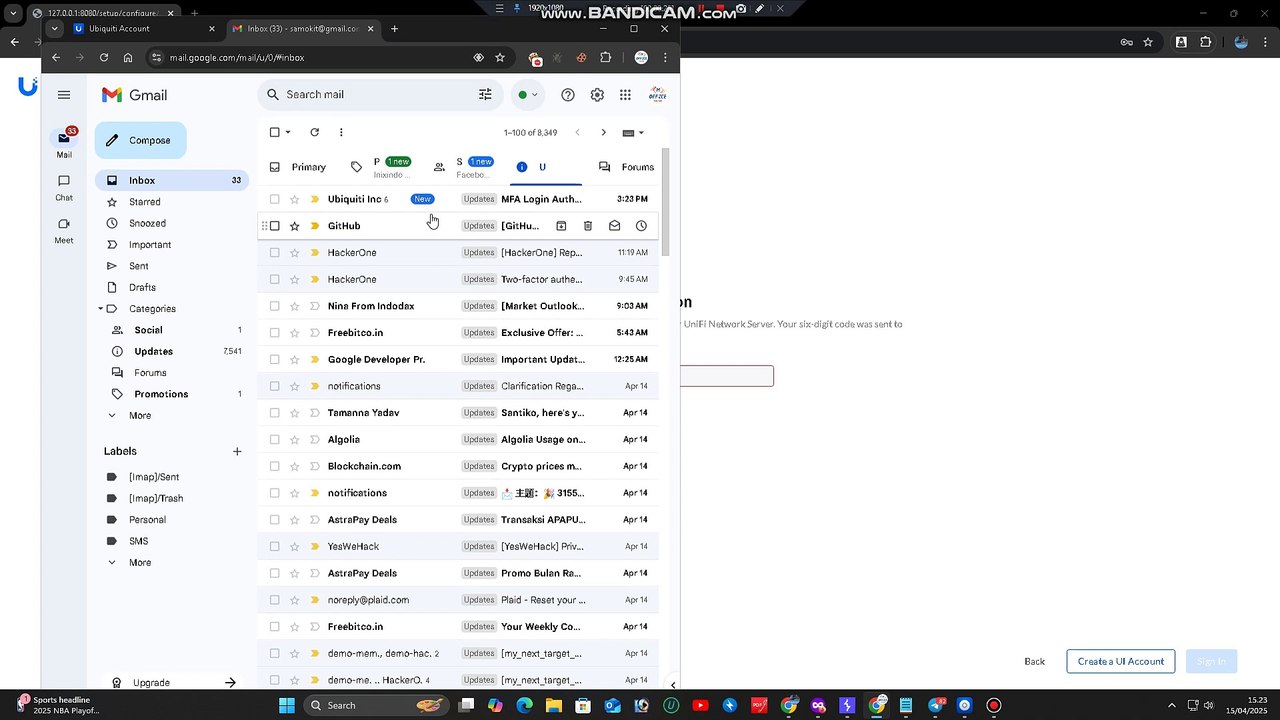Expand the select-all dropdown arrow
1280x720 pixels.
(x=288, y=132)
